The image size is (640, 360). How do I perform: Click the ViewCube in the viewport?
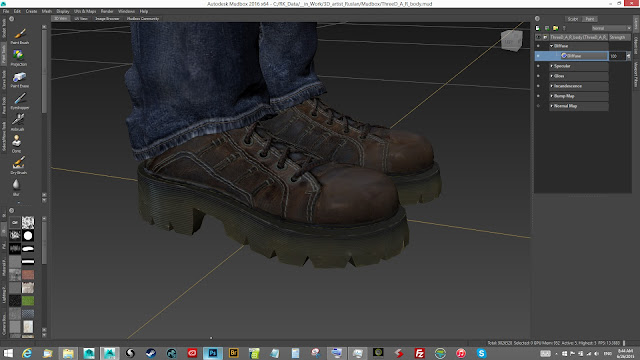(511, 41)
